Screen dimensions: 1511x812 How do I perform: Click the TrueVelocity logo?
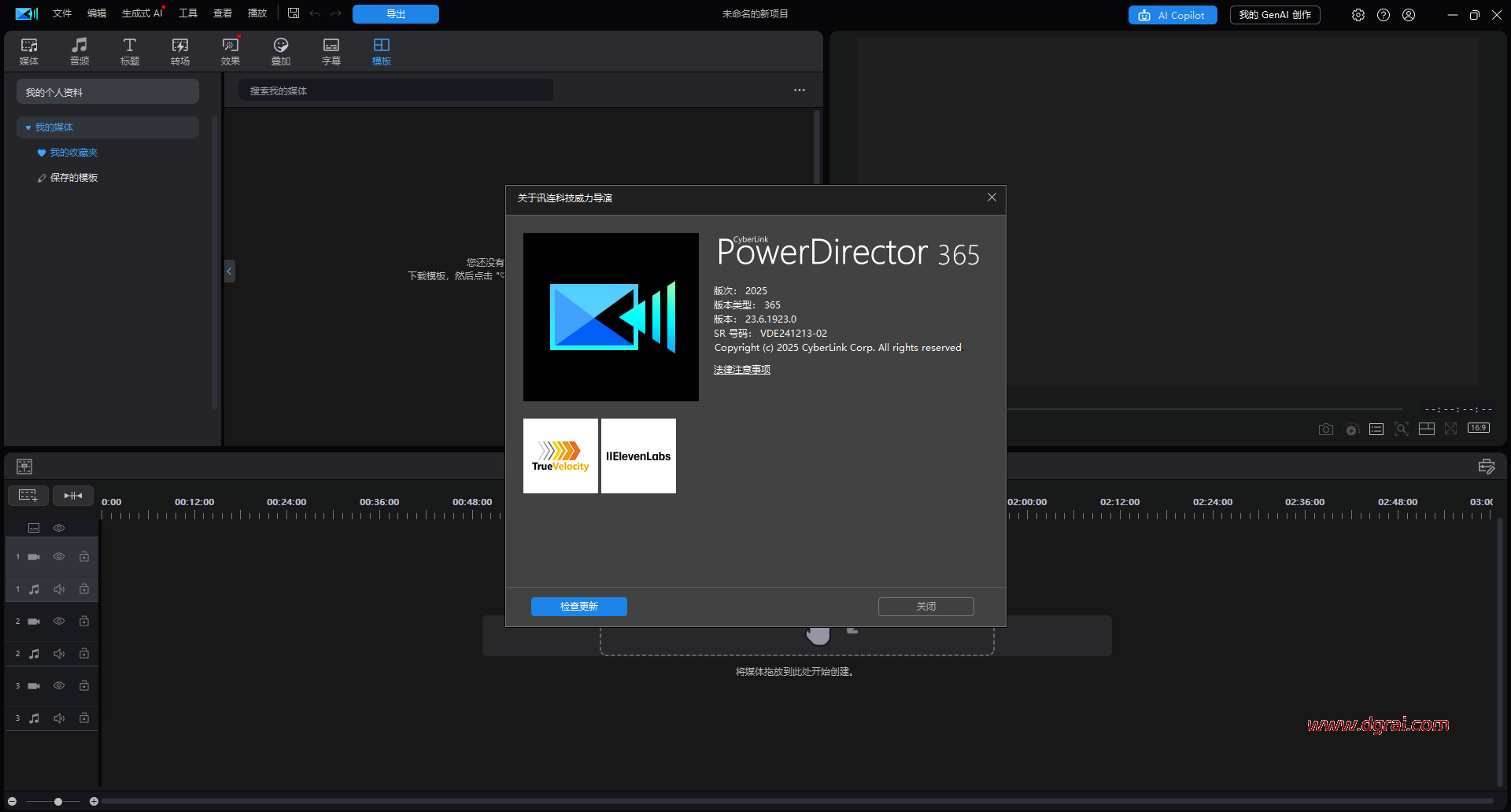[x=560, y=456]
